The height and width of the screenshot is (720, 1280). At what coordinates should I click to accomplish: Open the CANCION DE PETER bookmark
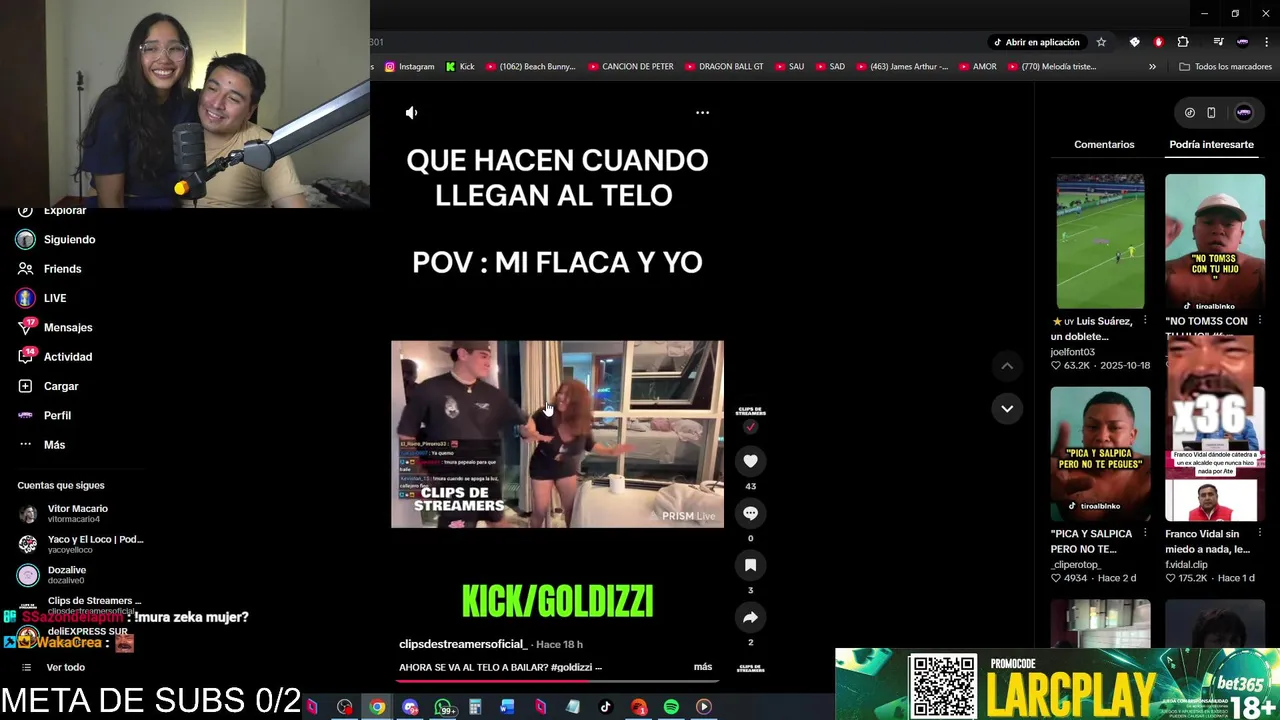tap(631, 67)
